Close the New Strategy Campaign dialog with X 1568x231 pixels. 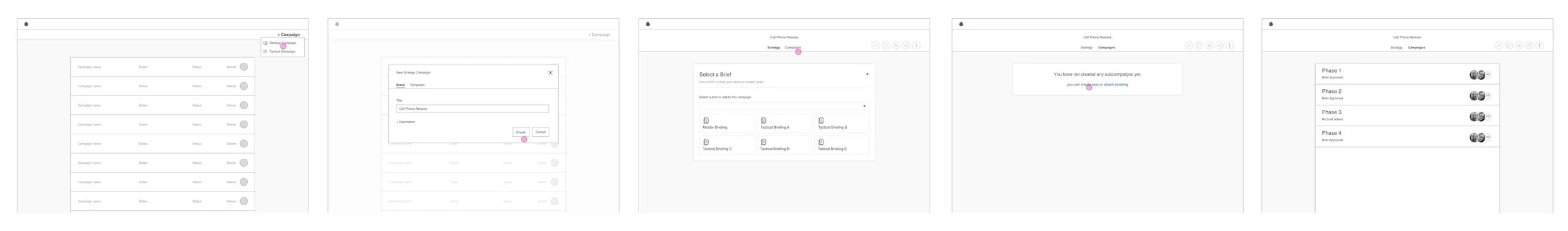pyautogui.click(x=551, y=73)
